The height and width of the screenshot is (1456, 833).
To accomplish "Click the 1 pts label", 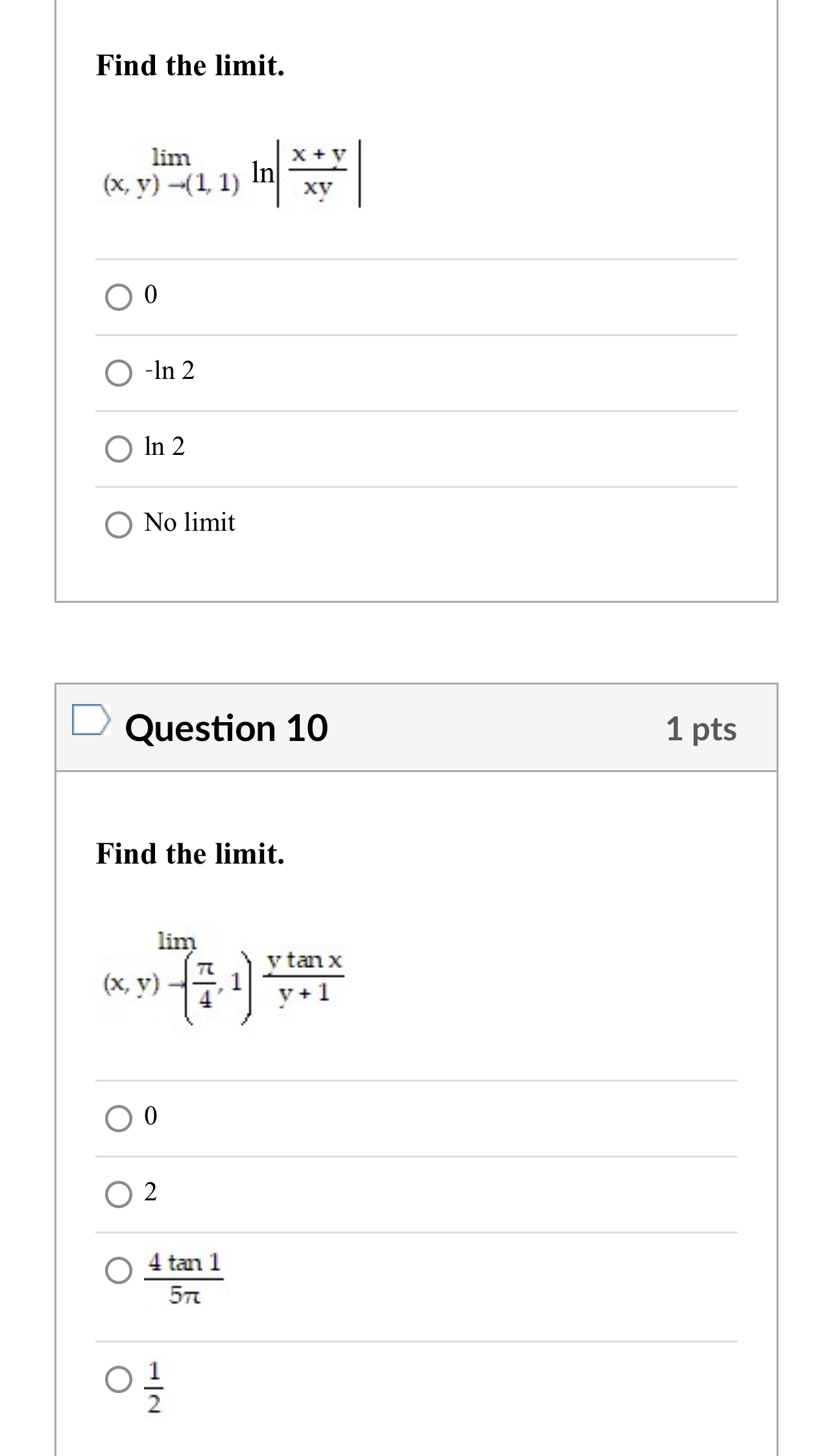I will coord(701,728).
